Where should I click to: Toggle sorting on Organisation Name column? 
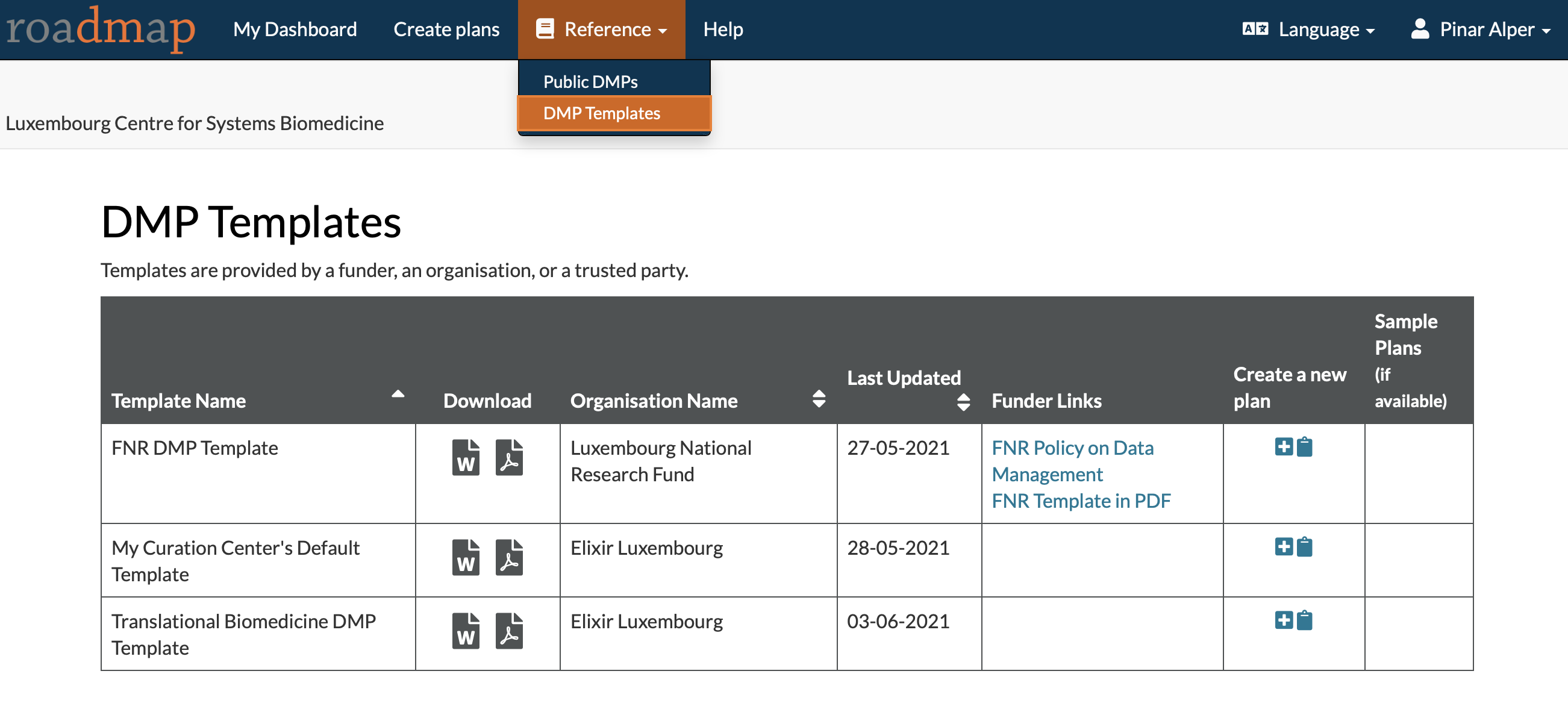pos(819,399)
